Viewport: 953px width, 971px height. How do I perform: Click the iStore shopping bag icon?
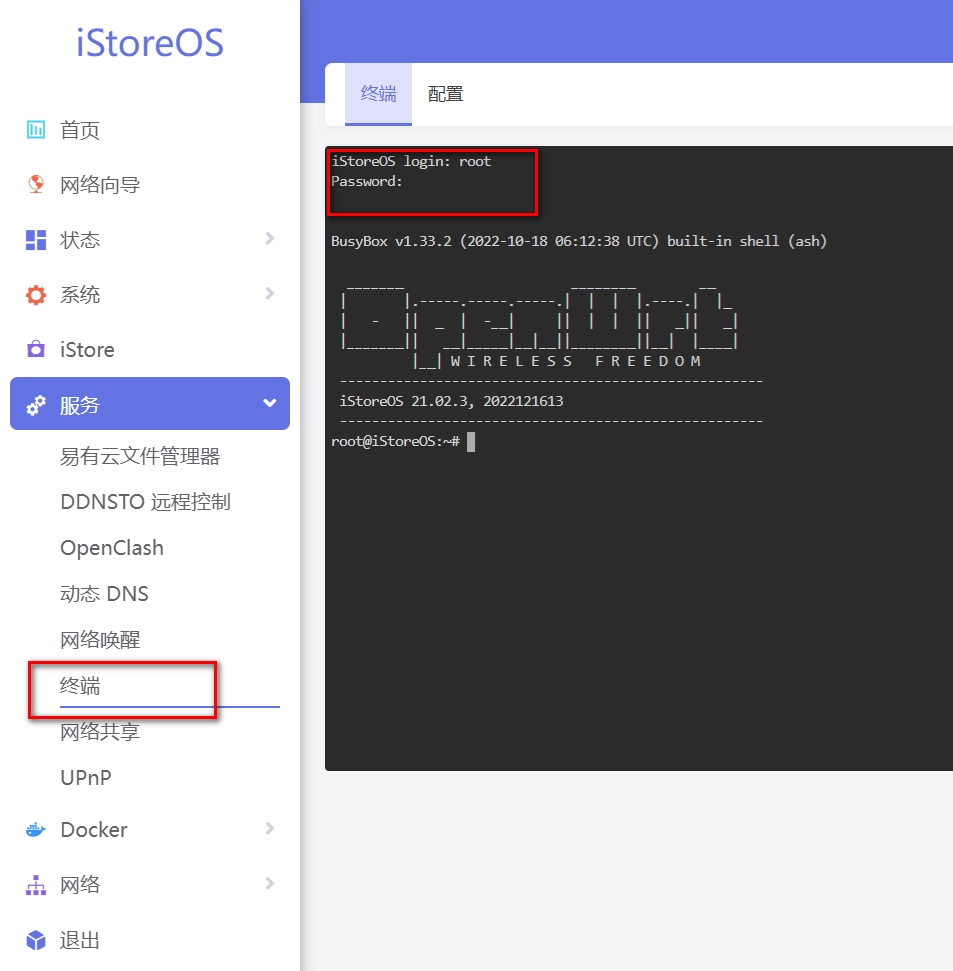tap(36, 349)
